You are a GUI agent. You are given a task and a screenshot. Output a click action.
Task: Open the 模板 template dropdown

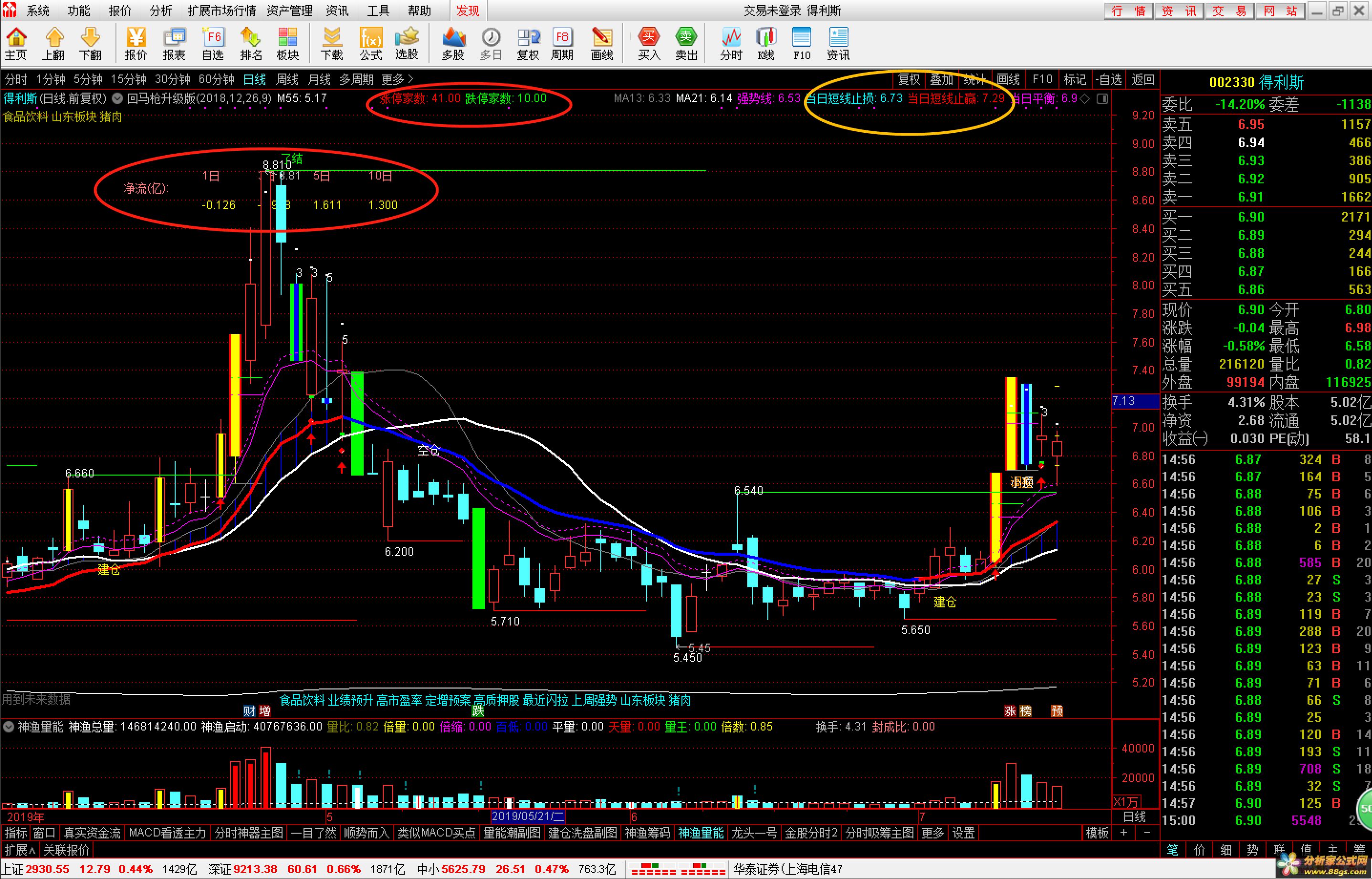pos(1097,833)
